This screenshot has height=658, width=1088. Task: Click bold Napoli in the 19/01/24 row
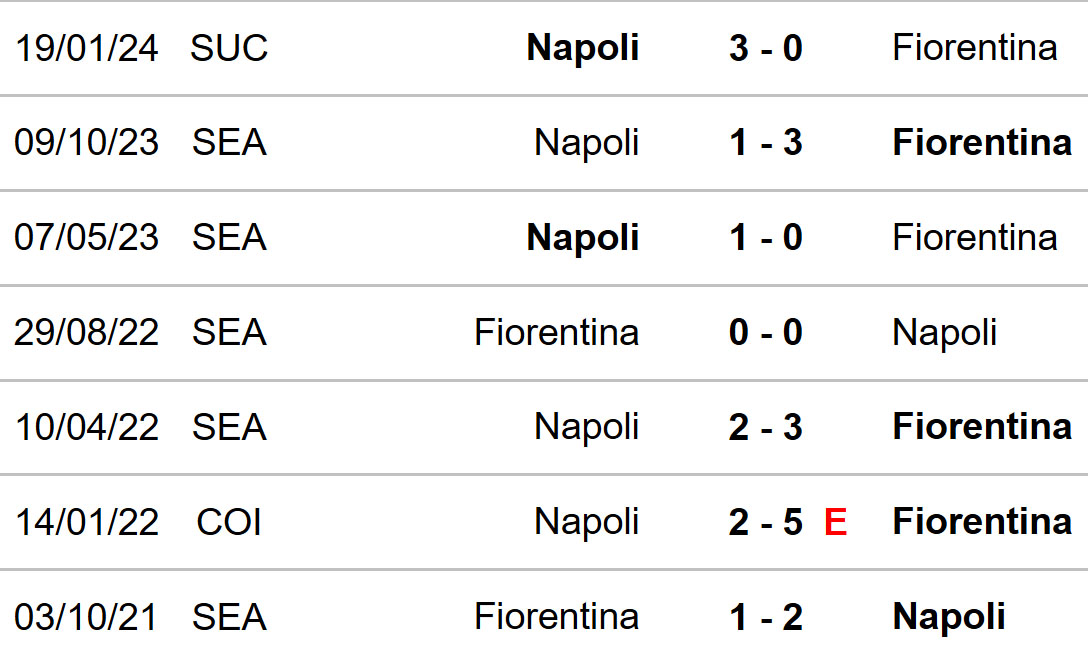point(583,48)
